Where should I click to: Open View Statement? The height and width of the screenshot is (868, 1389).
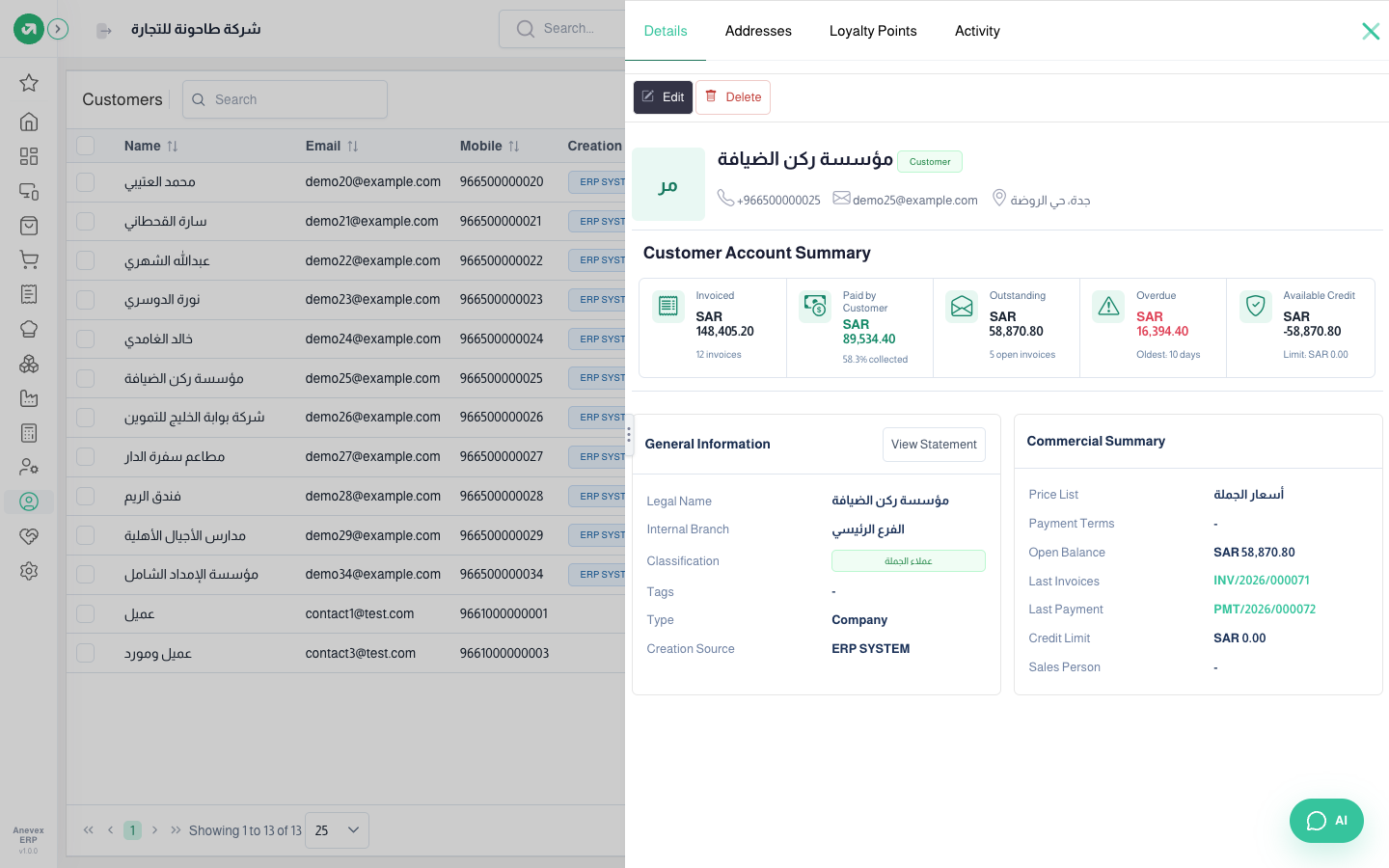[934, 445]
